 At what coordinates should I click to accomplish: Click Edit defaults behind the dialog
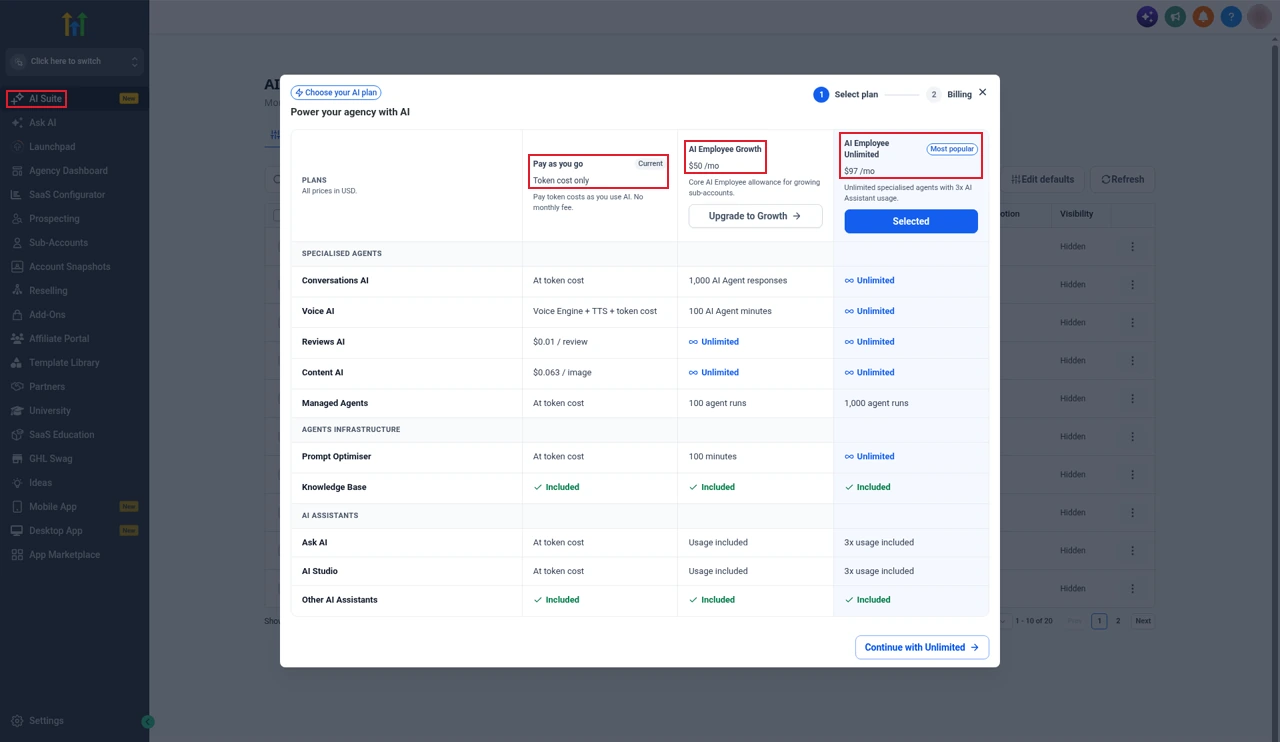coord(1042,180)
